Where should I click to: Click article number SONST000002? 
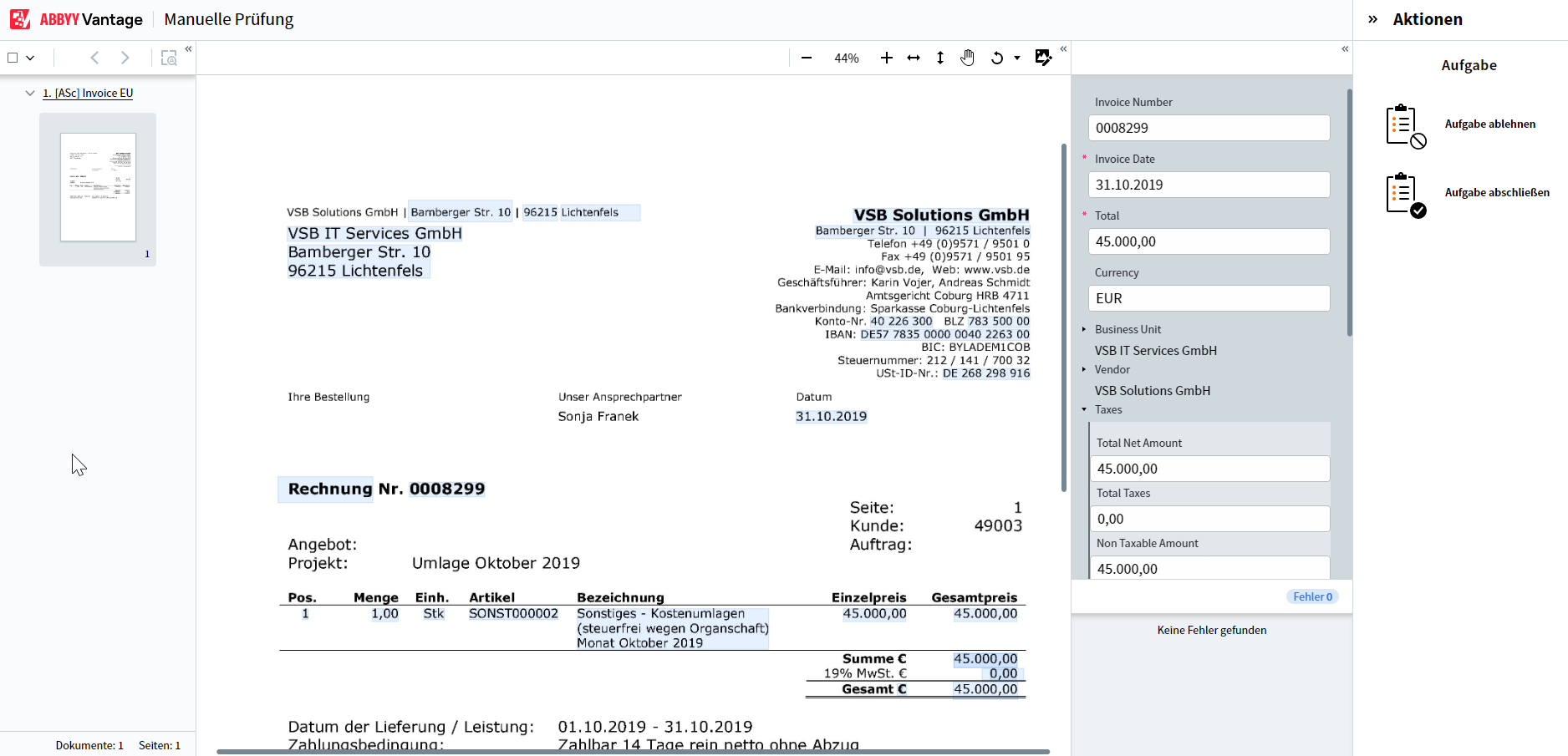tap(513, 613)
